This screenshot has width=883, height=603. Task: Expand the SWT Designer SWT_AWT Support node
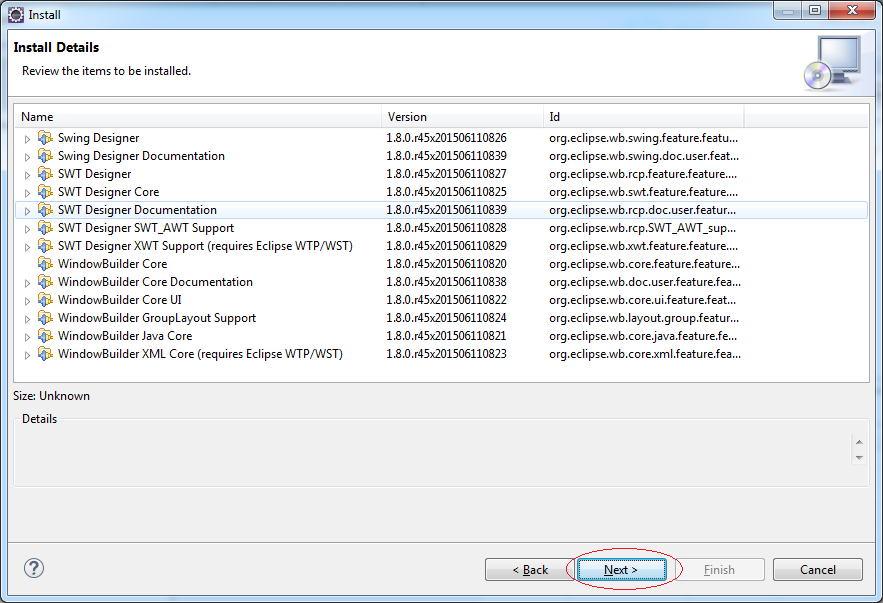click(x=27, y=229)
